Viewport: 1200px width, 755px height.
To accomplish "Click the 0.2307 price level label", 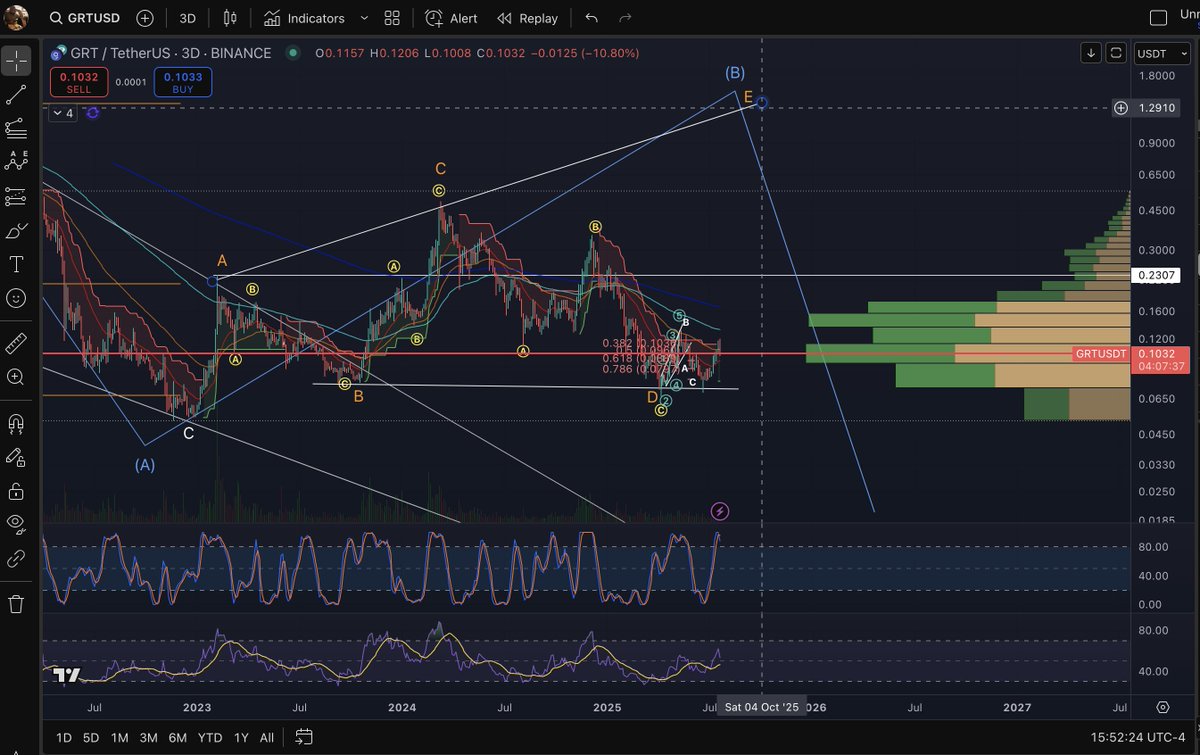I will pyautogui.click(x=1156, y=275).
